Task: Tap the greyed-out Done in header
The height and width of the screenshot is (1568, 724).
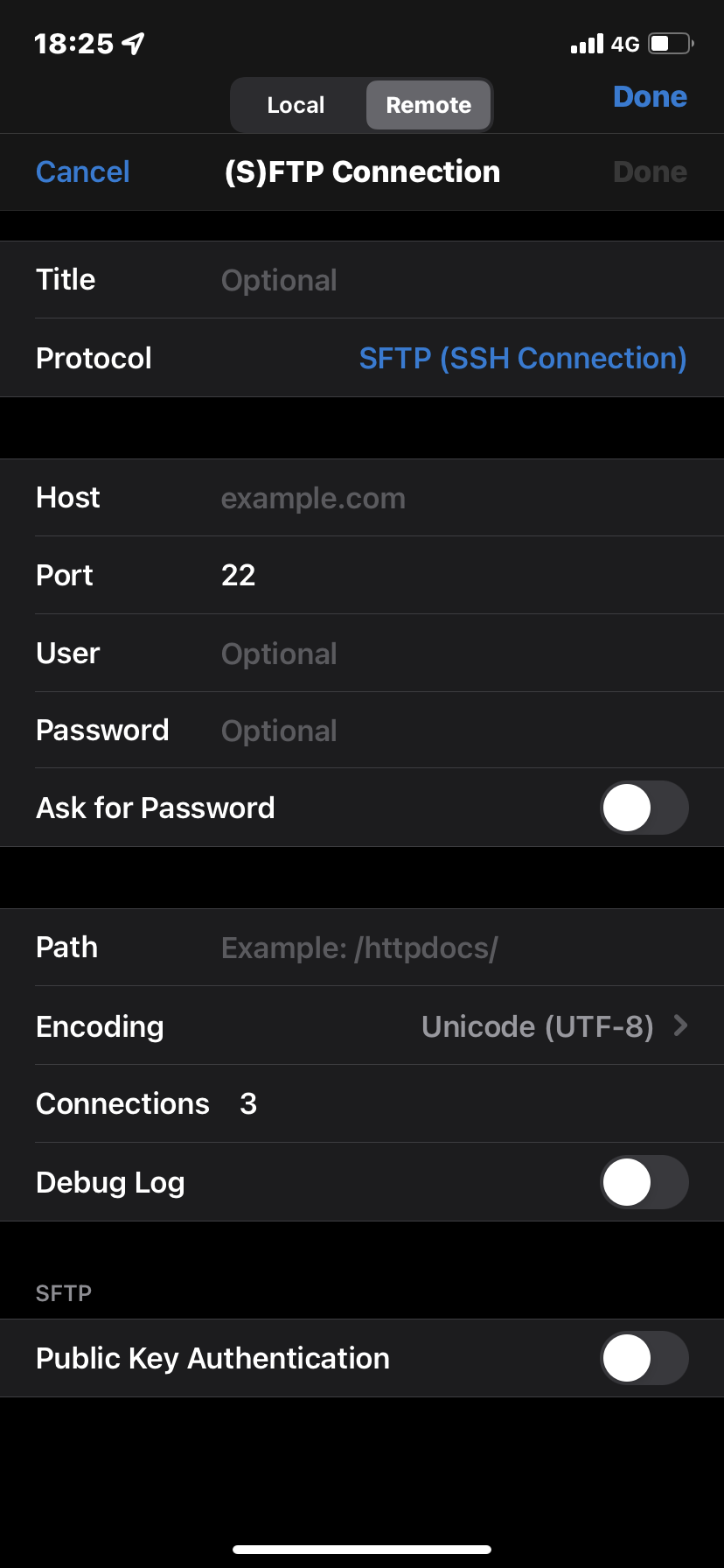Action: point(650,172)
